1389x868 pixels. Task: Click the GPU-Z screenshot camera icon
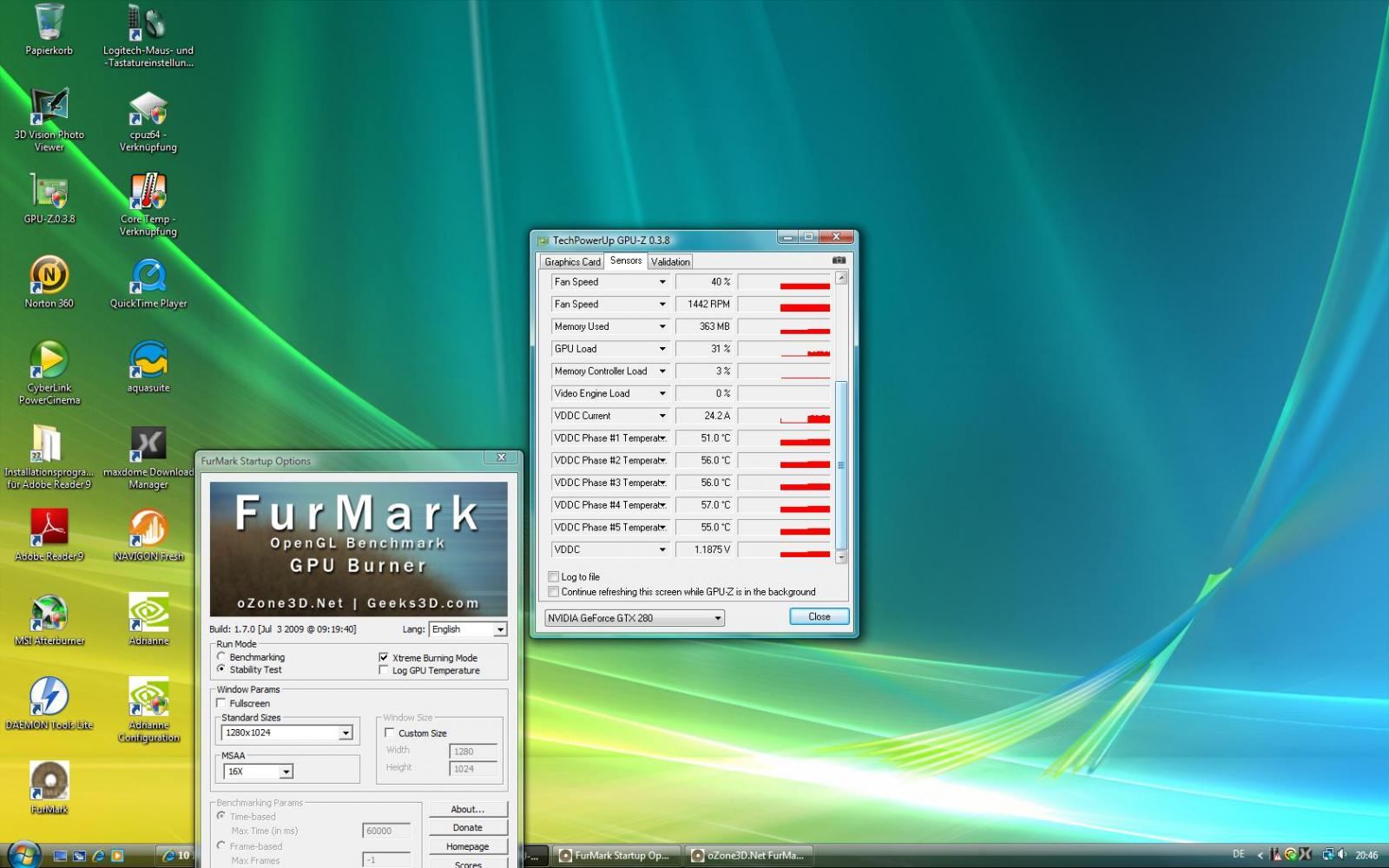tap(838, 260)
